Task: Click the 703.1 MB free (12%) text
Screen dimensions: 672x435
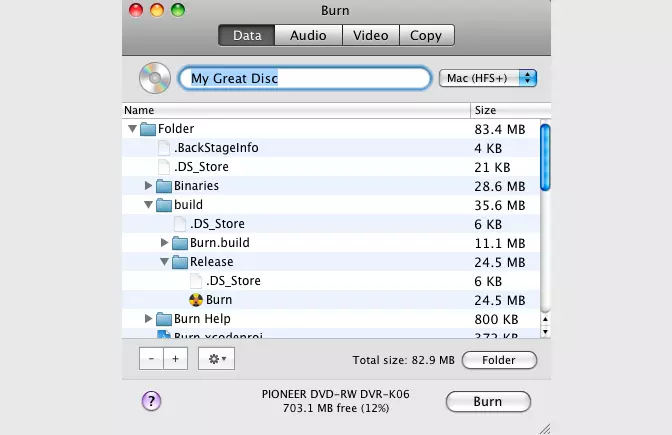Action: (336, 408)
